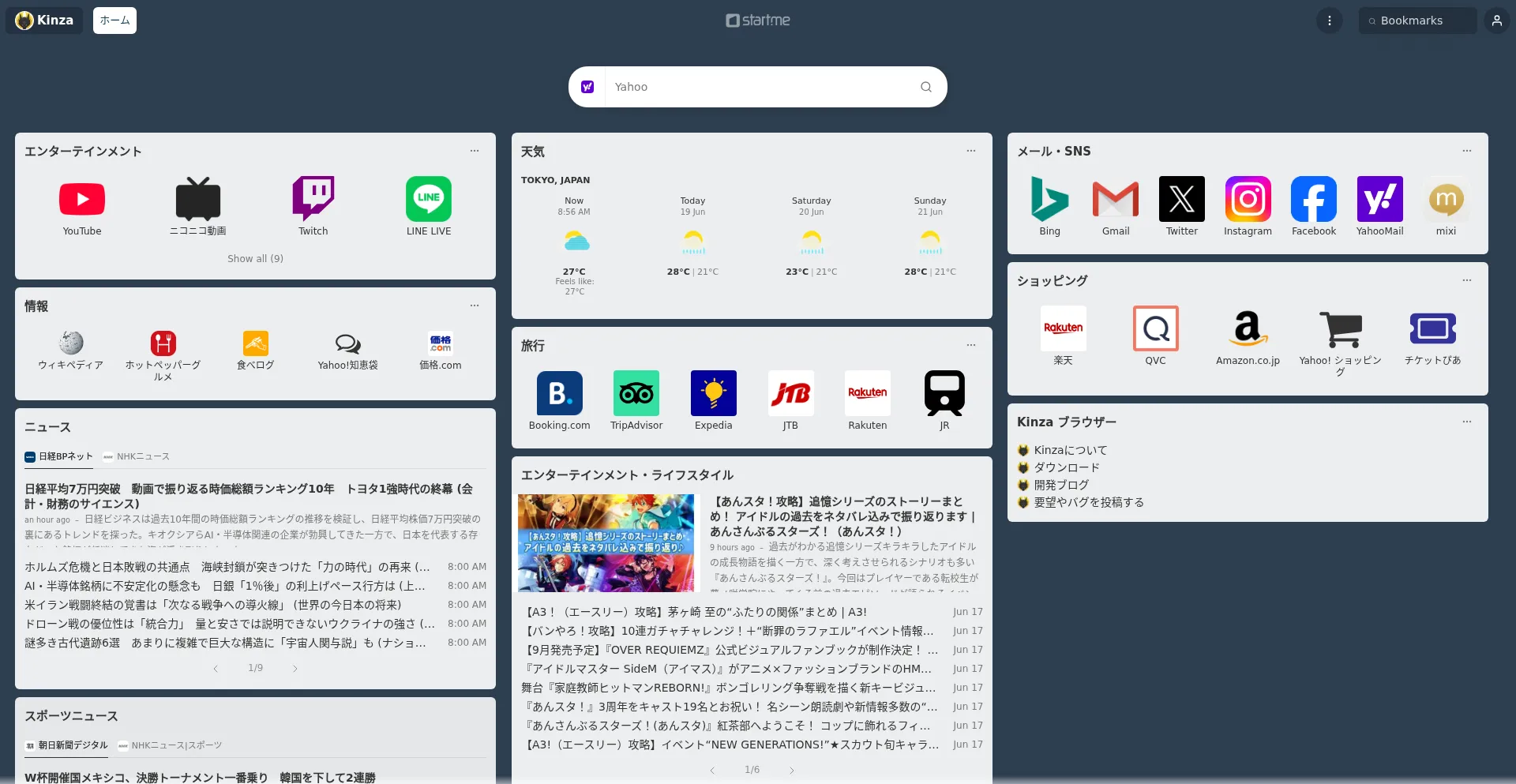The height and width of the screenshot is (784, 1516).
Task: Change the search engine via Yahoo icon
Action: (x=587, y=87)
